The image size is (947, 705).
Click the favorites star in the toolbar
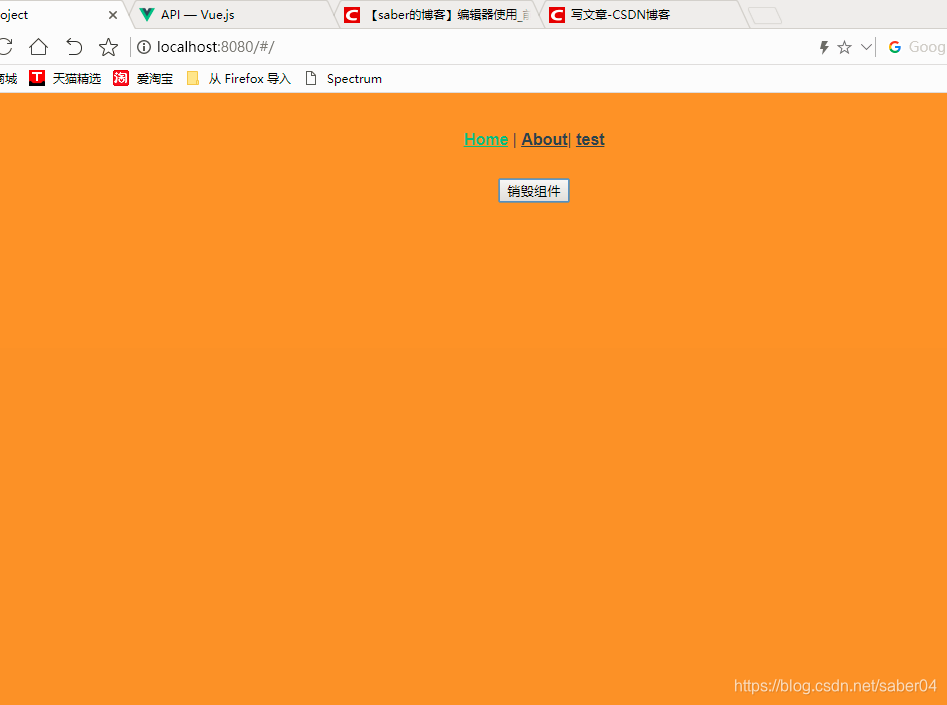[108, 46]
